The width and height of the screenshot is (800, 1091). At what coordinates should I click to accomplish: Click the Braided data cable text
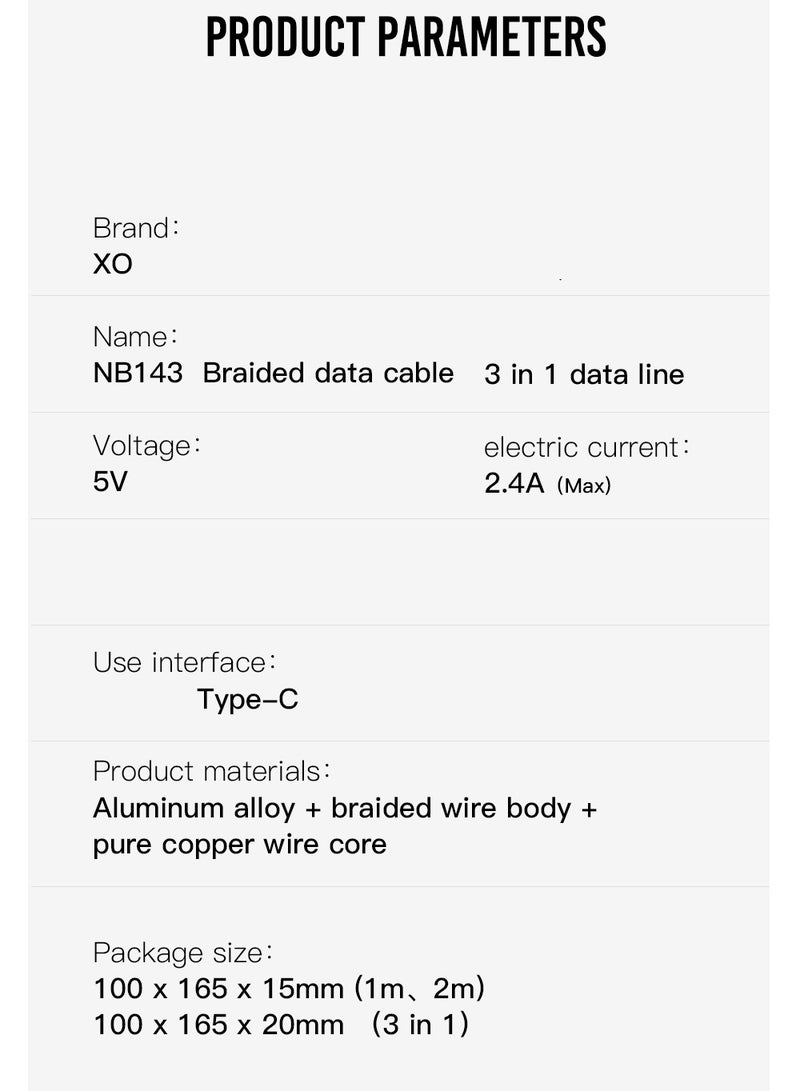[x=328, y=373]
